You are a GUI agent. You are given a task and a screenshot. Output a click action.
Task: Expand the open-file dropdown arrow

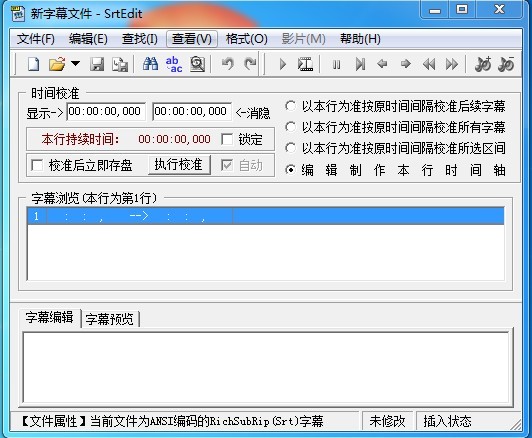click(x=75, y=63)
